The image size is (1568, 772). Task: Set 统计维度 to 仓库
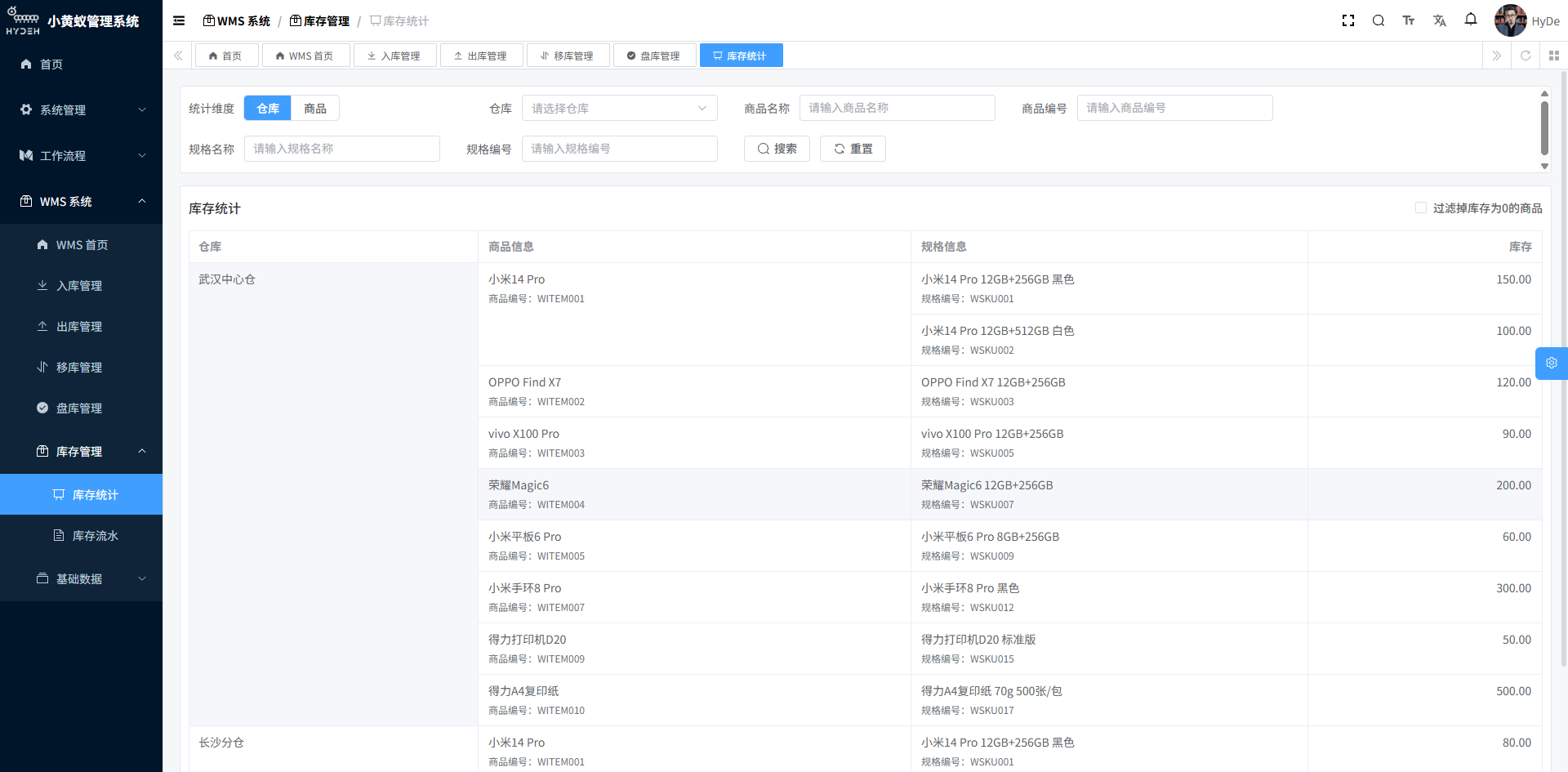coord(268,108)
